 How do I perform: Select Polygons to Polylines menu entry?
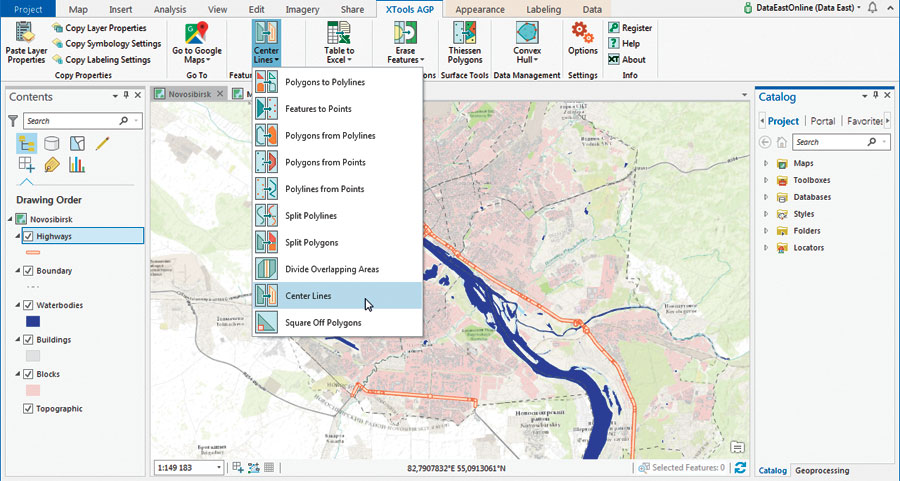coord(338,82)
